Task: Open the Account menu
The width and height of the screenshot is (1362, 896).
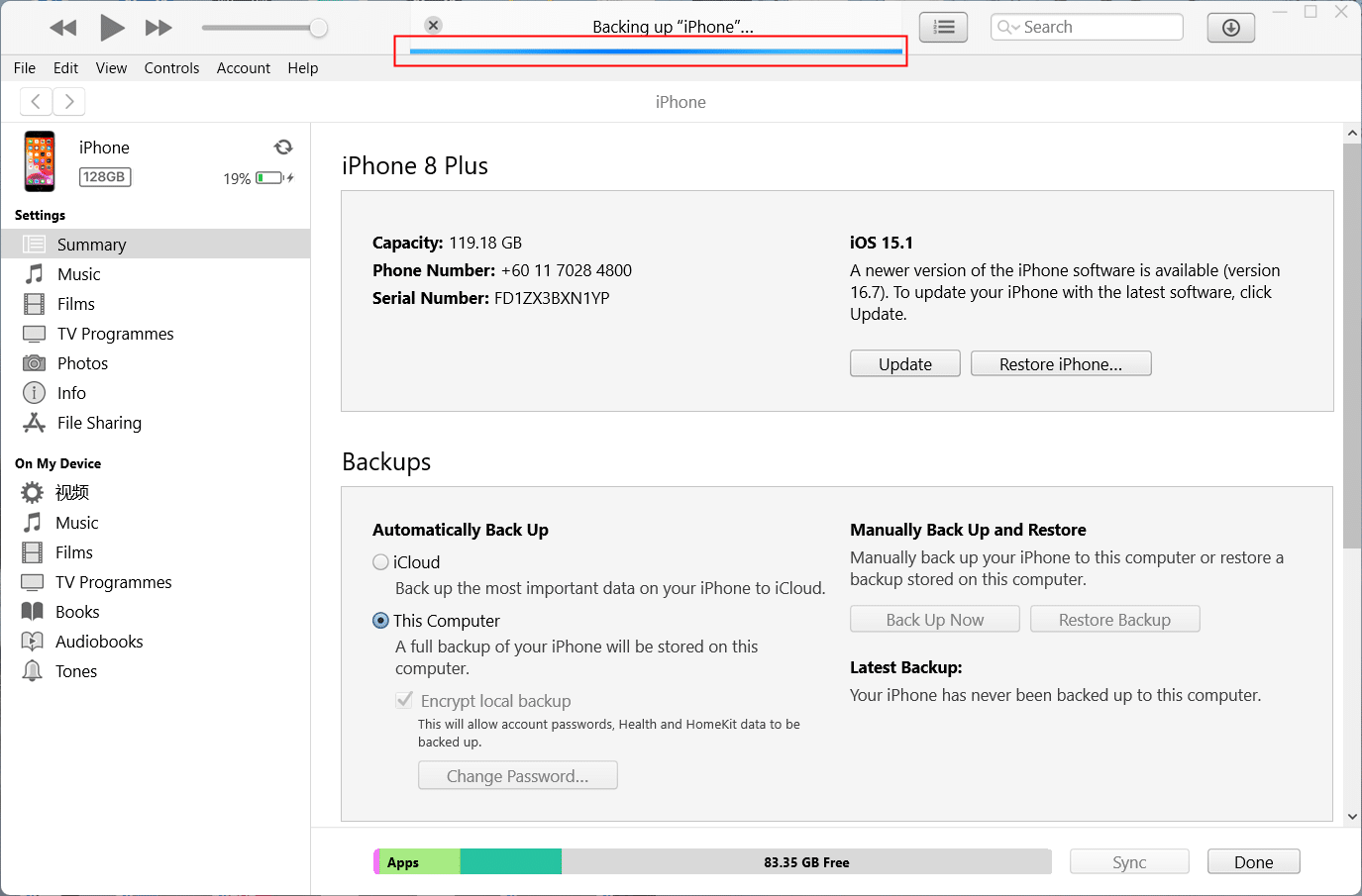Action: pos(244,68)
